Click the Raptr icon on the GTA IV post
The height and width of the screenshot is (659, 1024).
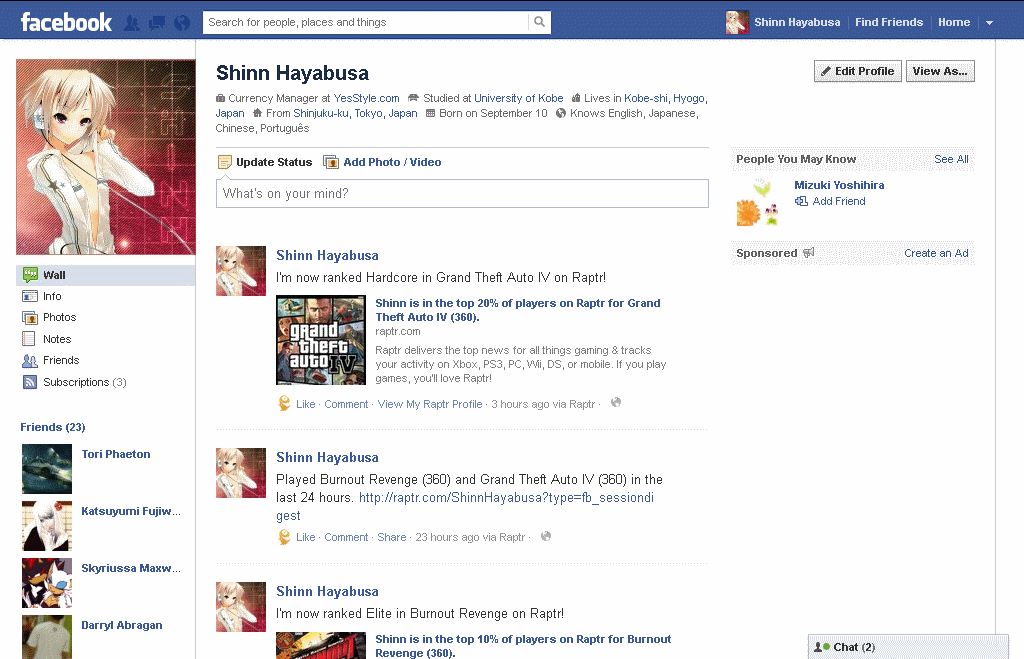[x=284, y=404]
